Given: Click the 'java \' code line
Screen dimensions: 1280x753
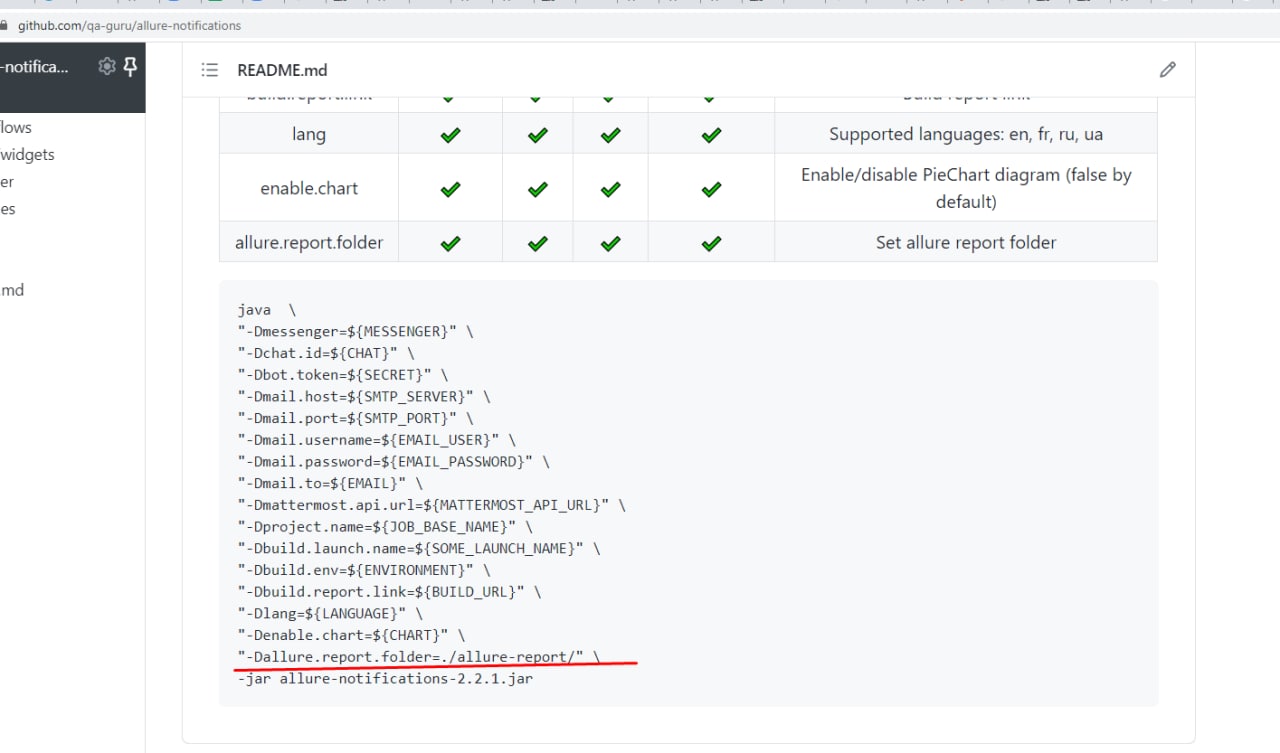Looking at the screenshot, I should coord(267,310).
